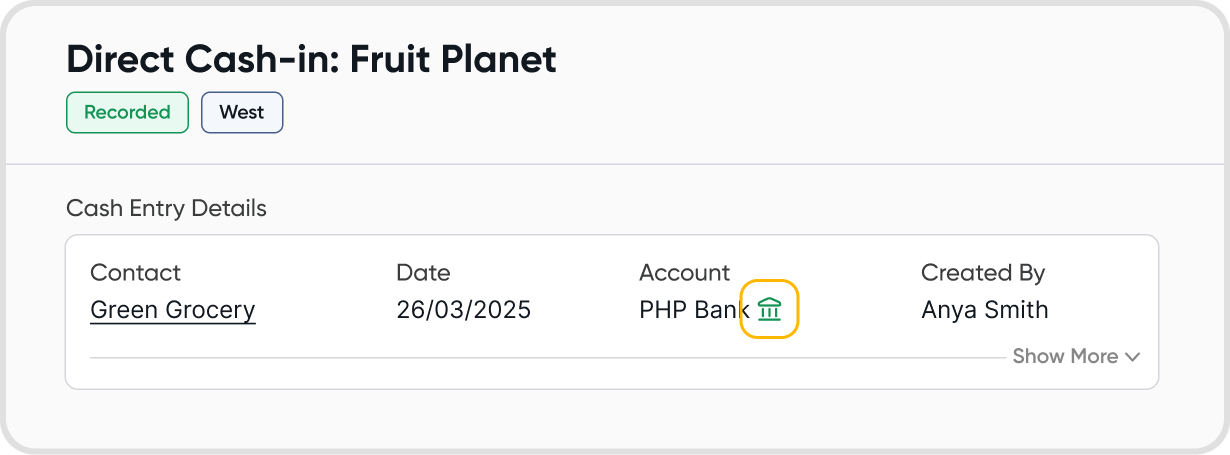Select the date value 26/03/2025

pyautogui.click(x=463, y=310)
